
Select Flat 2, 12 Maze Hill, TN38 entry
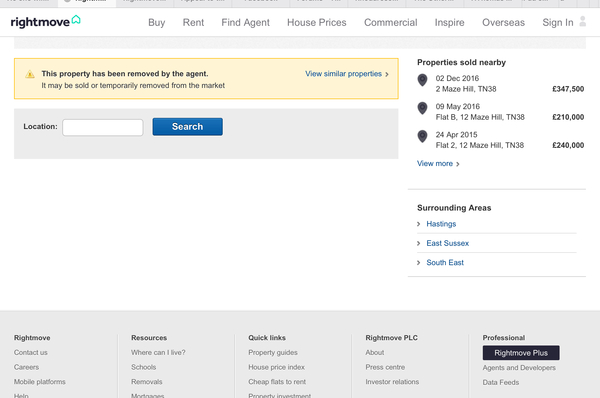[479, 145]
